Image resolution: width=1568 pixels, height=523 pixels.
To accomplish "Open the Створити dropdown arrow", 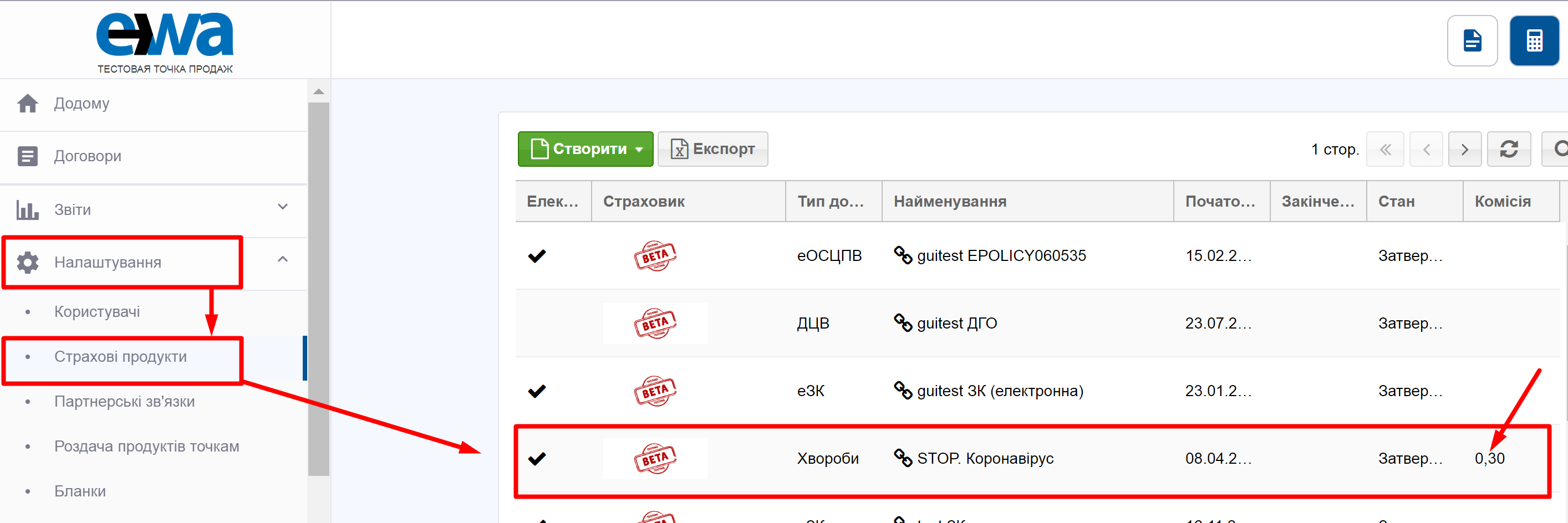I will [x=639, y=150].
